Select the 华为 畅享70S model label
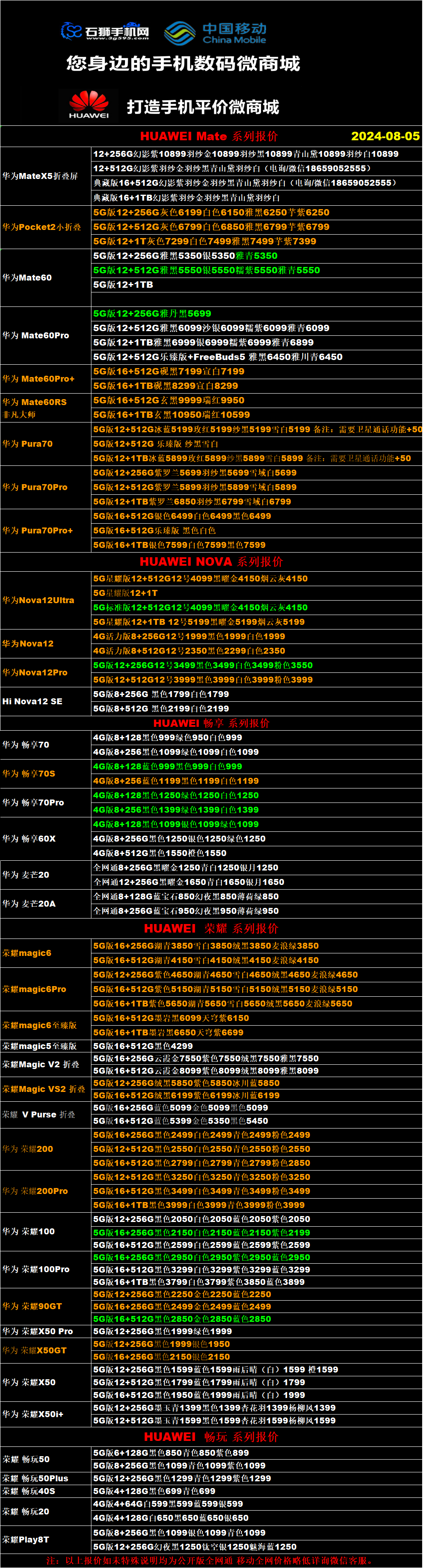Viewport: 423px width, 1568px height. pyautogui.click(x=28, y=774)
